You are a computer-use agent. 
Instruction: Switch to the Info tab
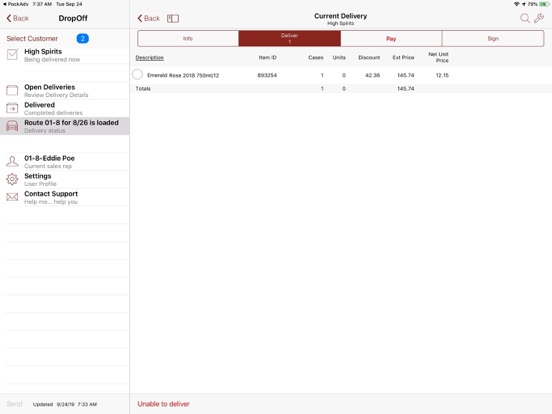[x=188, y=38]
